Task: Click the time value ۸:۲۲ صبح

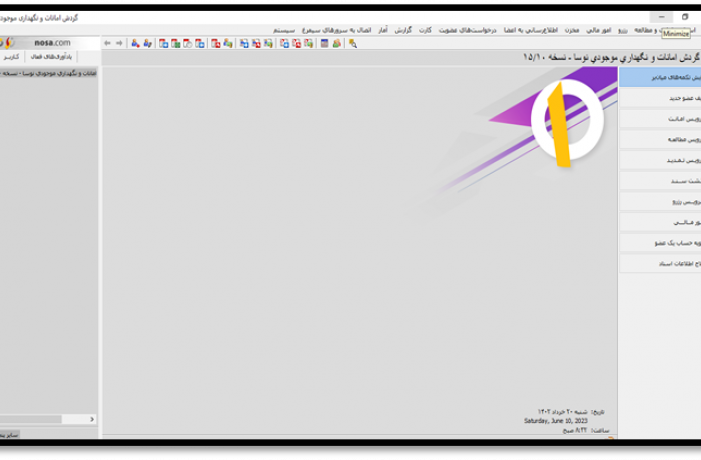Action: (x=574, y=430)
